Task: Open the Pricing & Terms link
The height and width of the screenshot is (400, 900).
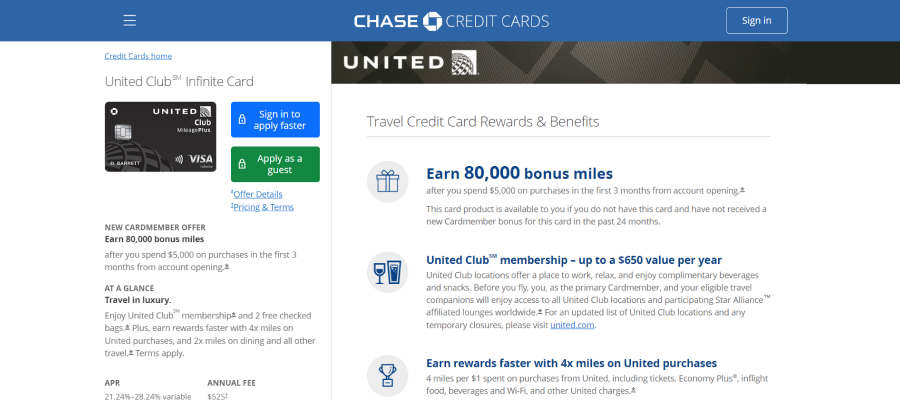Action: tap(262, 207)
